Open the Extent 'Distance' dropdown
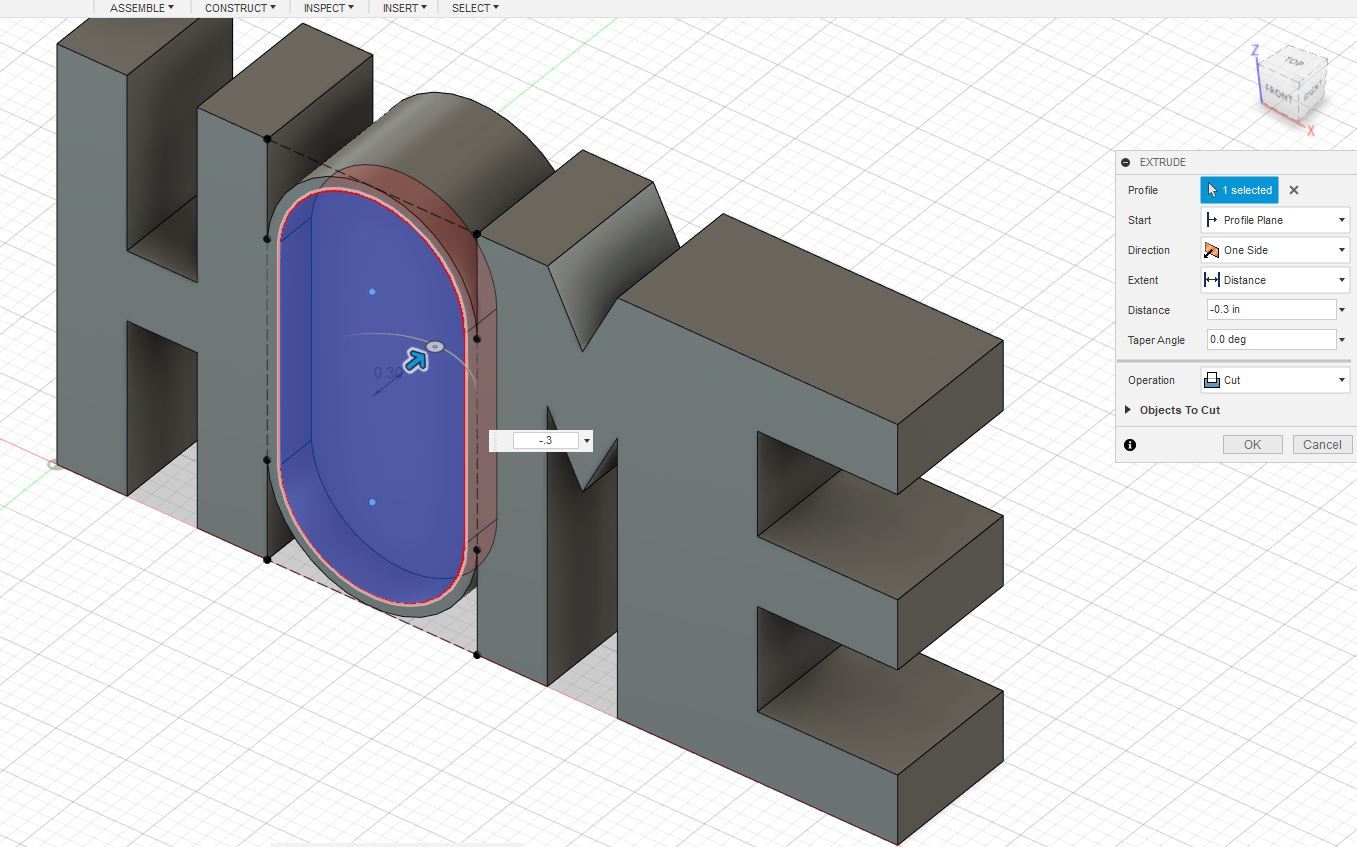The width and height of the screenshot is (1357, 847). pos(1275,280)
